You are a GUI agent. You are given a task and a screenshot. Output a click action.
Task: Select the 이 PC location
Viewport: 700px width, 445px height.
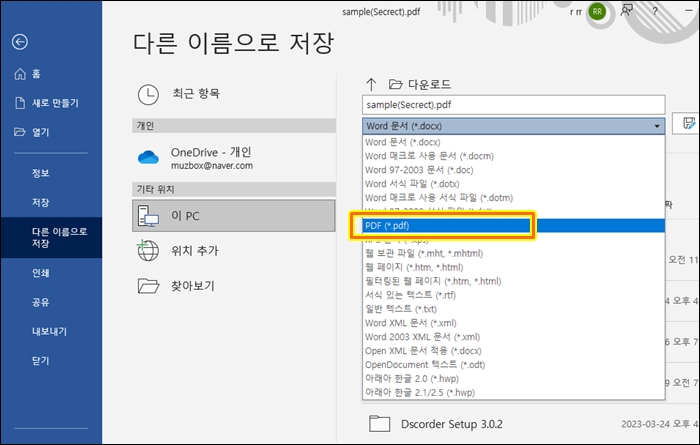click(x=233, y=216)
